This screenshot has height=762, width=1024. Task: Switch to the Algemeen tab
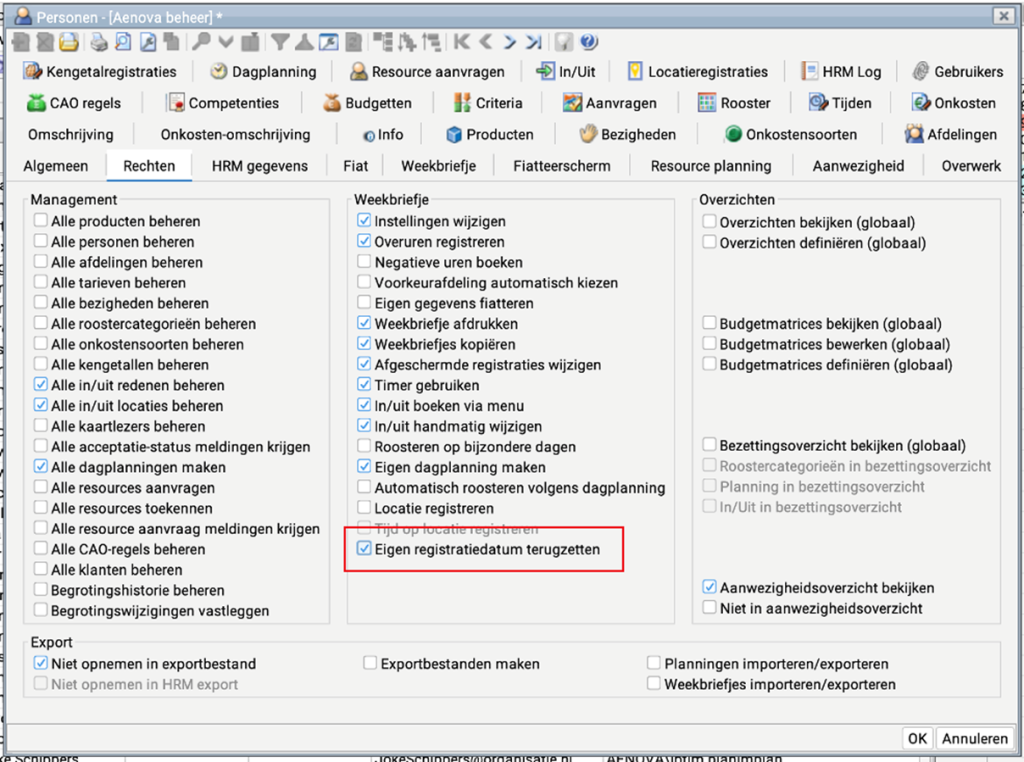tap(56, 166)
